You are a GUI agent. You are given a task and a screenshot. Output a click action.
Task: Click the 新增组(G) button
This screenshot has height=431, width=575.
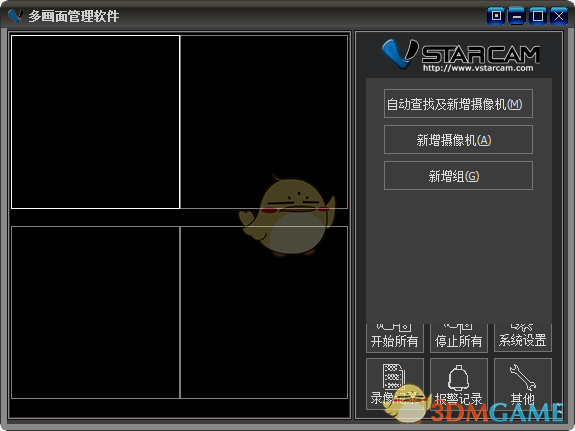(458, 175)
